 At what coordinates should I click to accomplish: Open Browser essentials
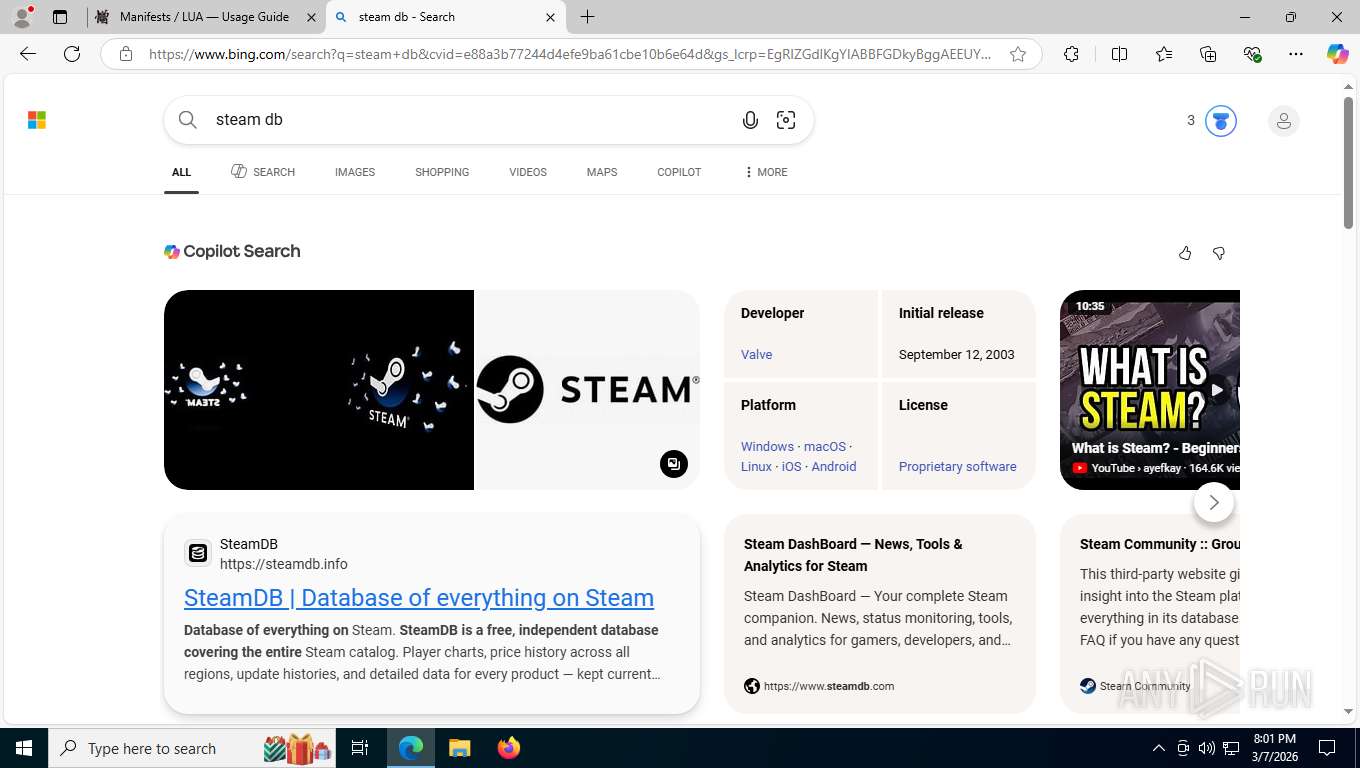pos(1252,54)
